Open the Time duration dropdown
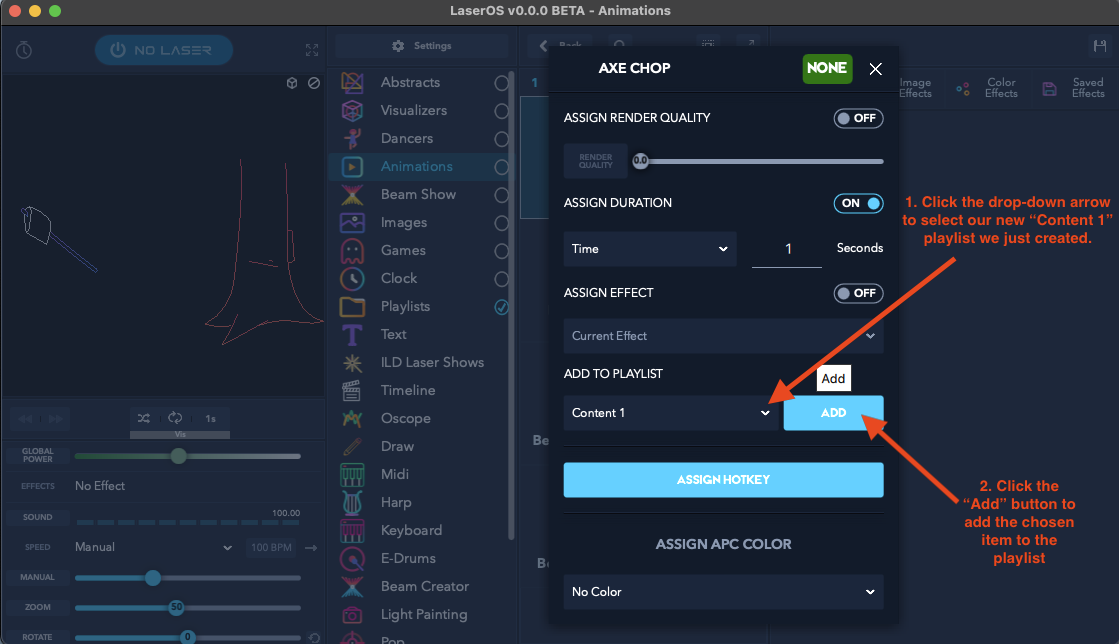The image size is (1119, 644). [x=649, y=249]
